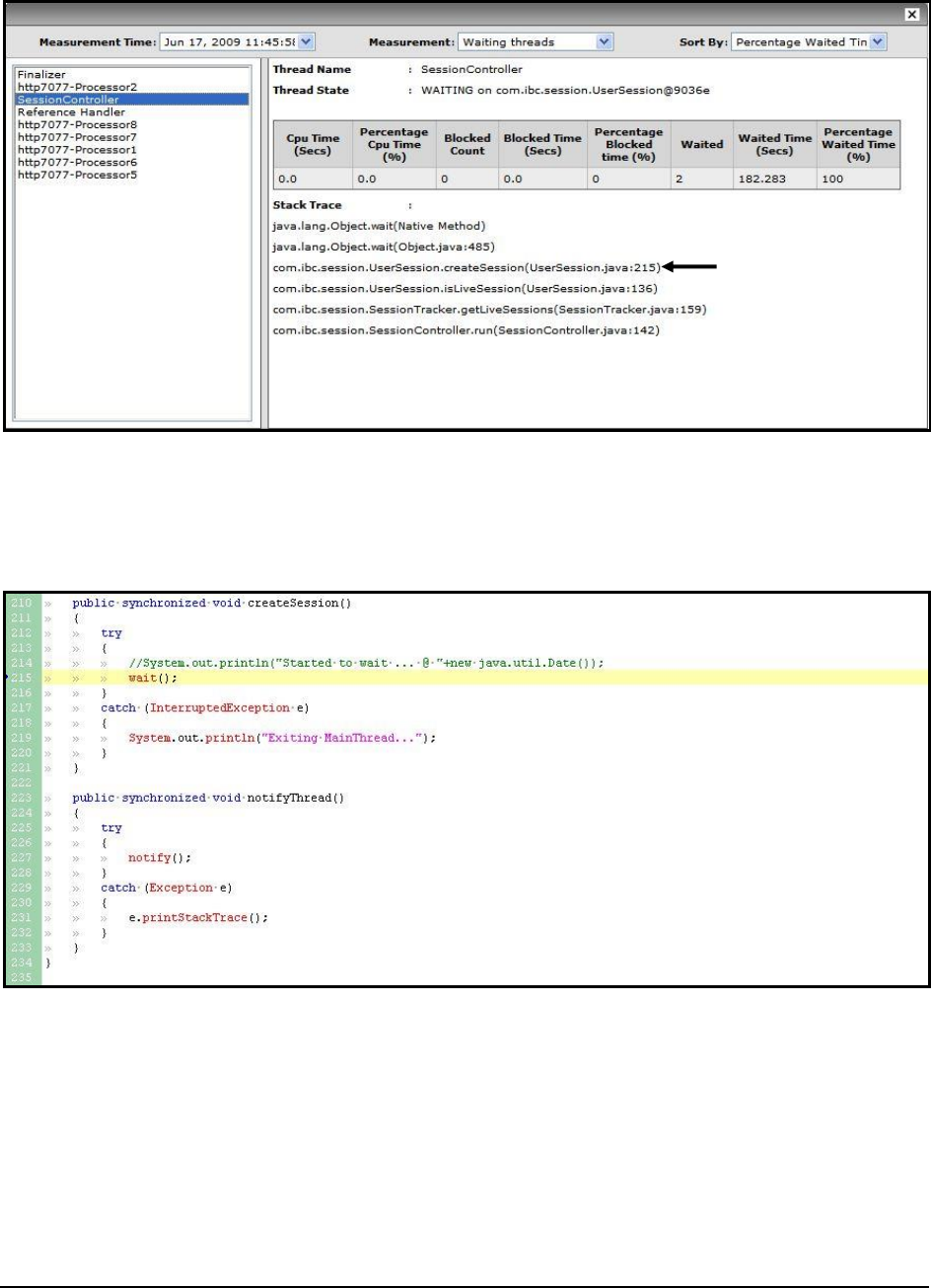Click SessionTracker.getLiveSessions stack trace line
The image size is (931, 1288).
490,309
